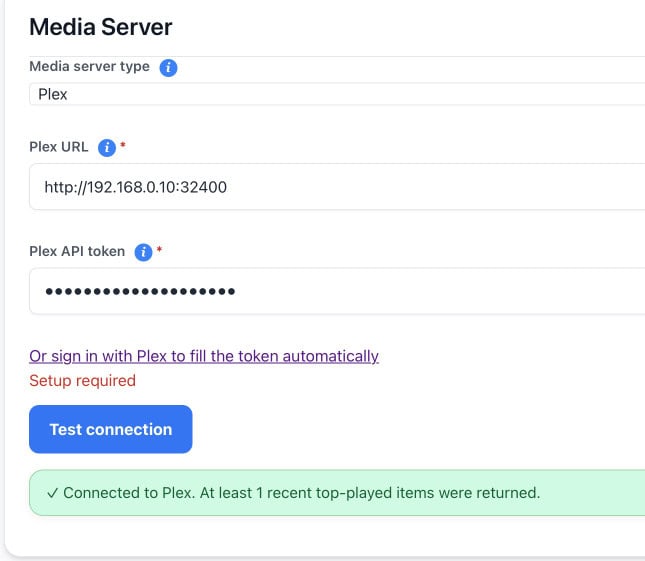Click the Plex URL label
645x561 pixels.
[x=59, y=147]
